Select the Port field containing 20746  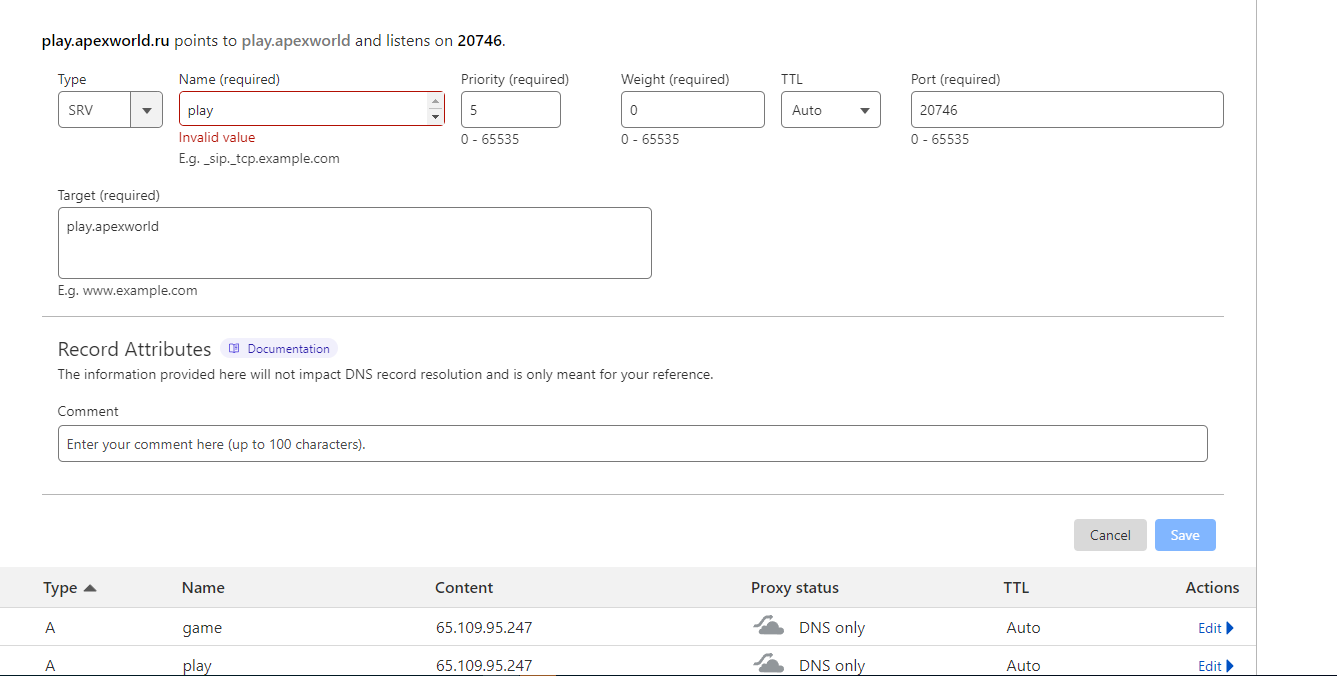coord(1066,110)
